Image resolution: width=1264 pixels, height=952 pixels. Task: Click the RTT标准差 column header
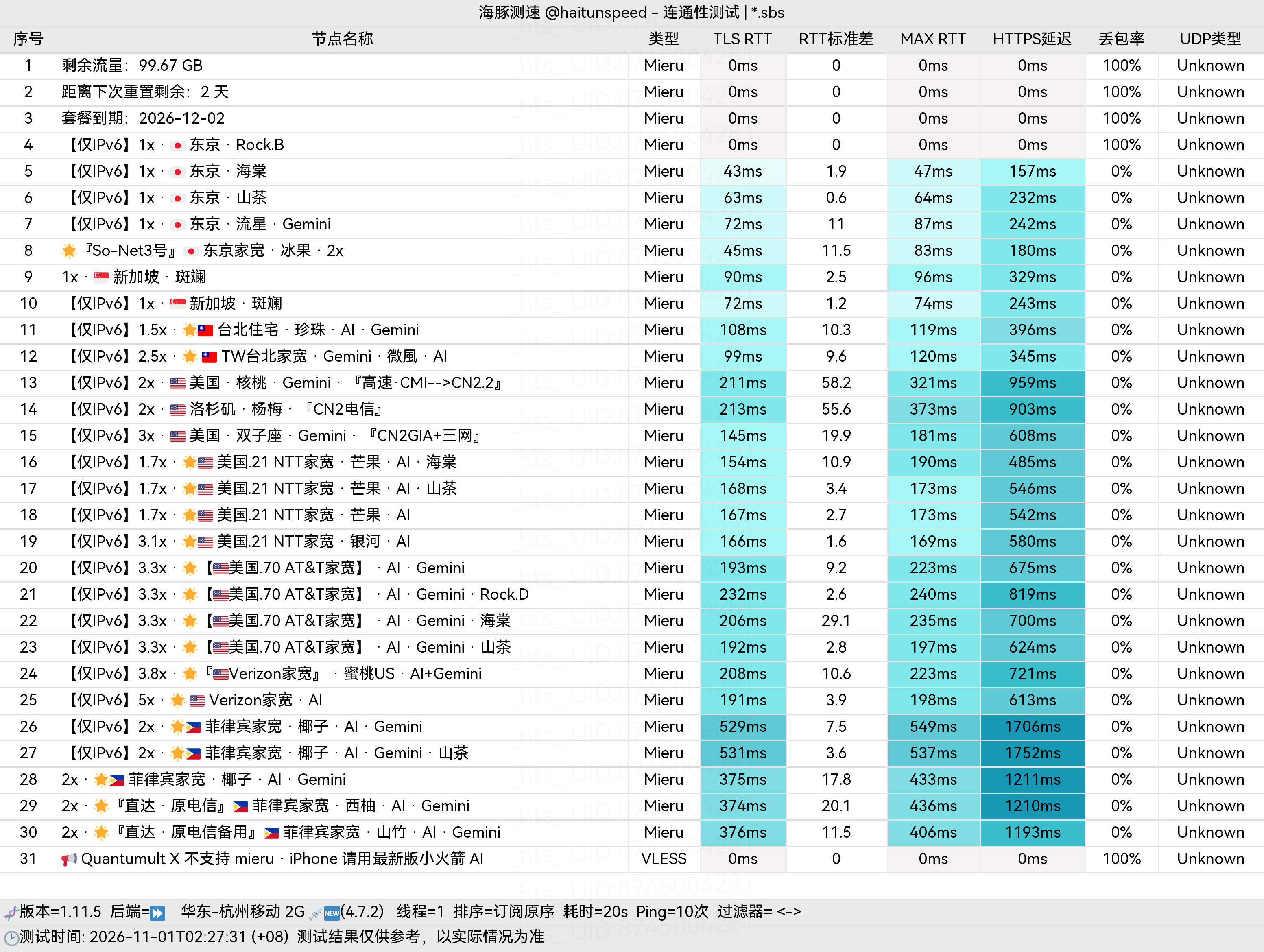[836, 39]
